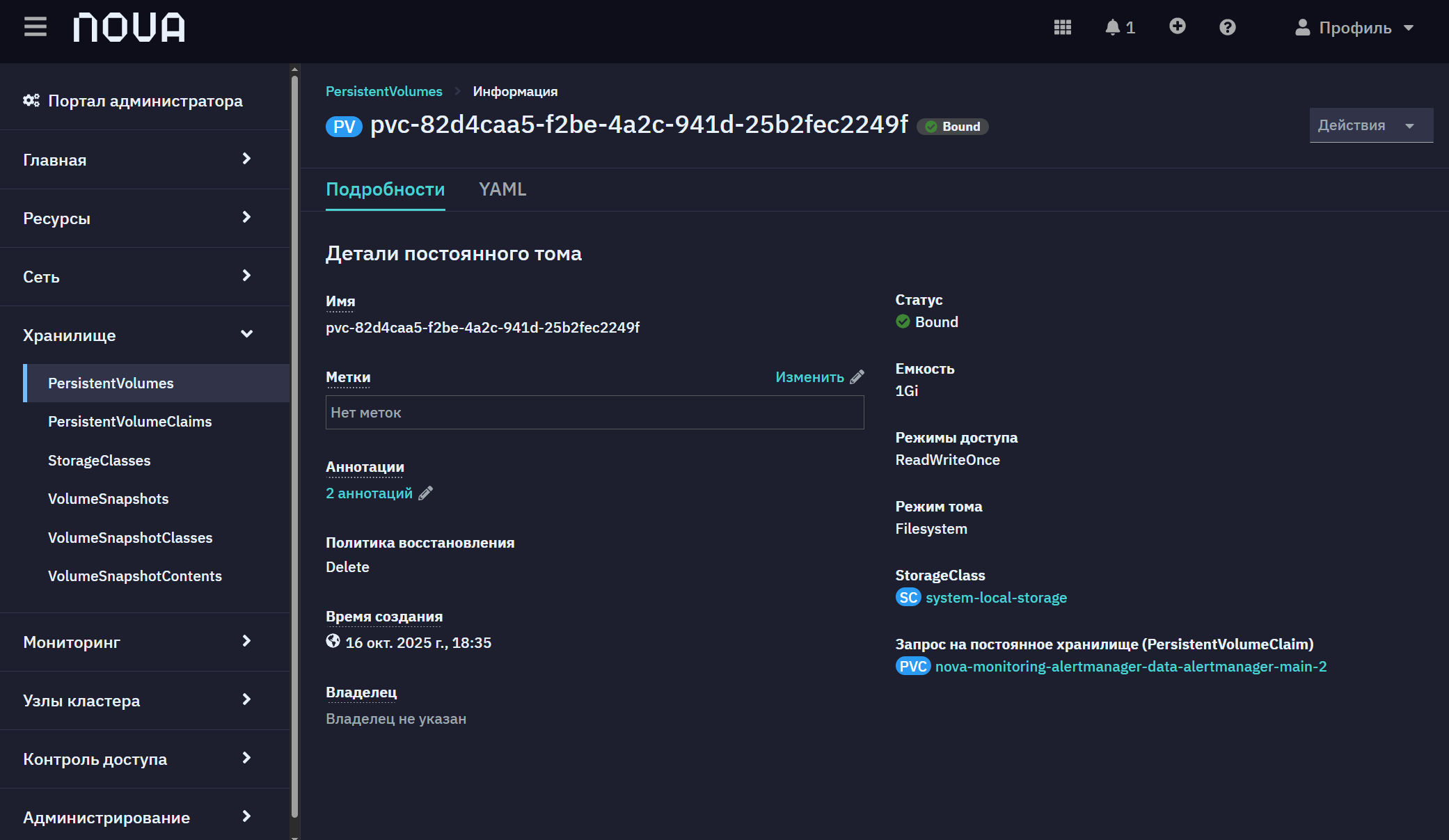Go to PersistentVolumes breadcrumb link
Viewport: 1449px width, 840px height.
click(383, 91)
